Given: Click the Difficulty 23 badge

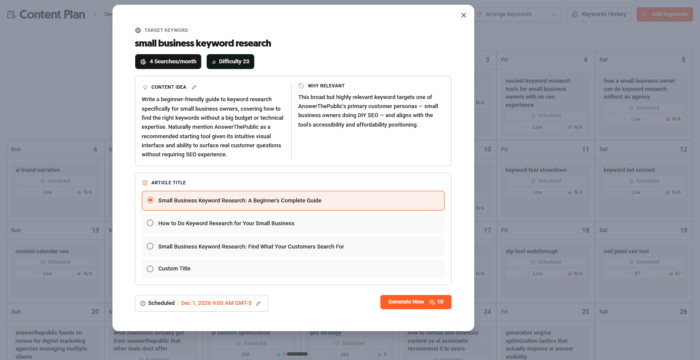Looking at the screenshot, I should tap(230, 62).
